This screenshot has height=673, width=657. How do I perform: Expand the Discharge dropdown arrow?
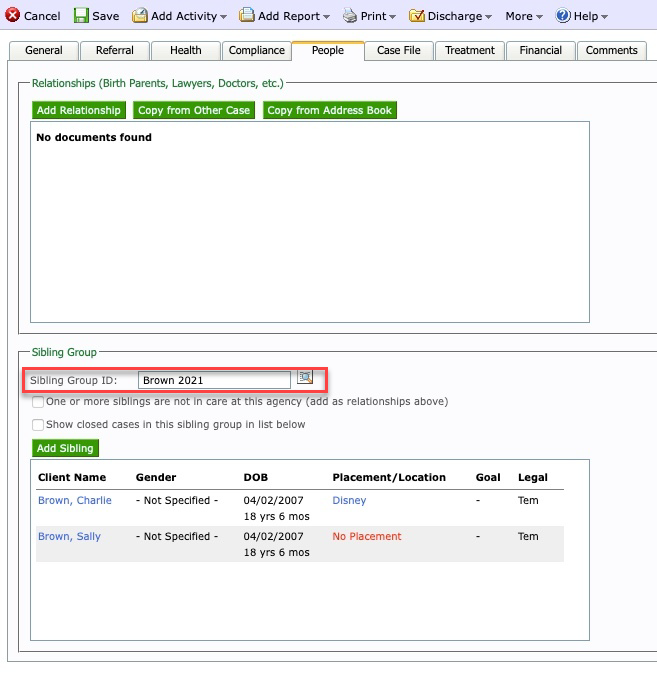(x=488, y=17)
